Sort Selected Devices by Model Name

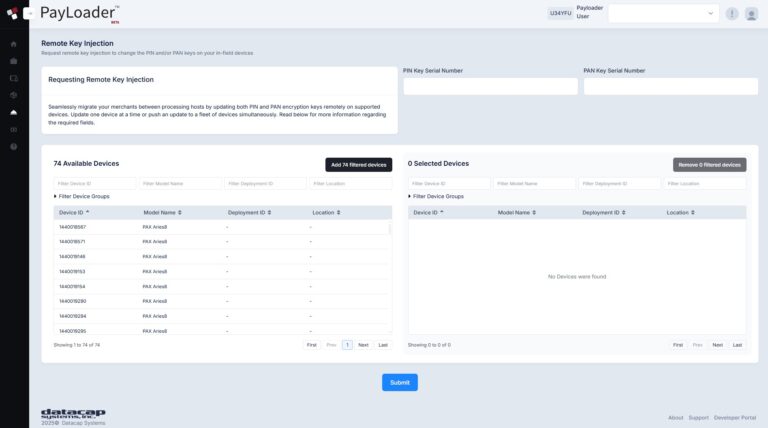click(x=517, y=213)
